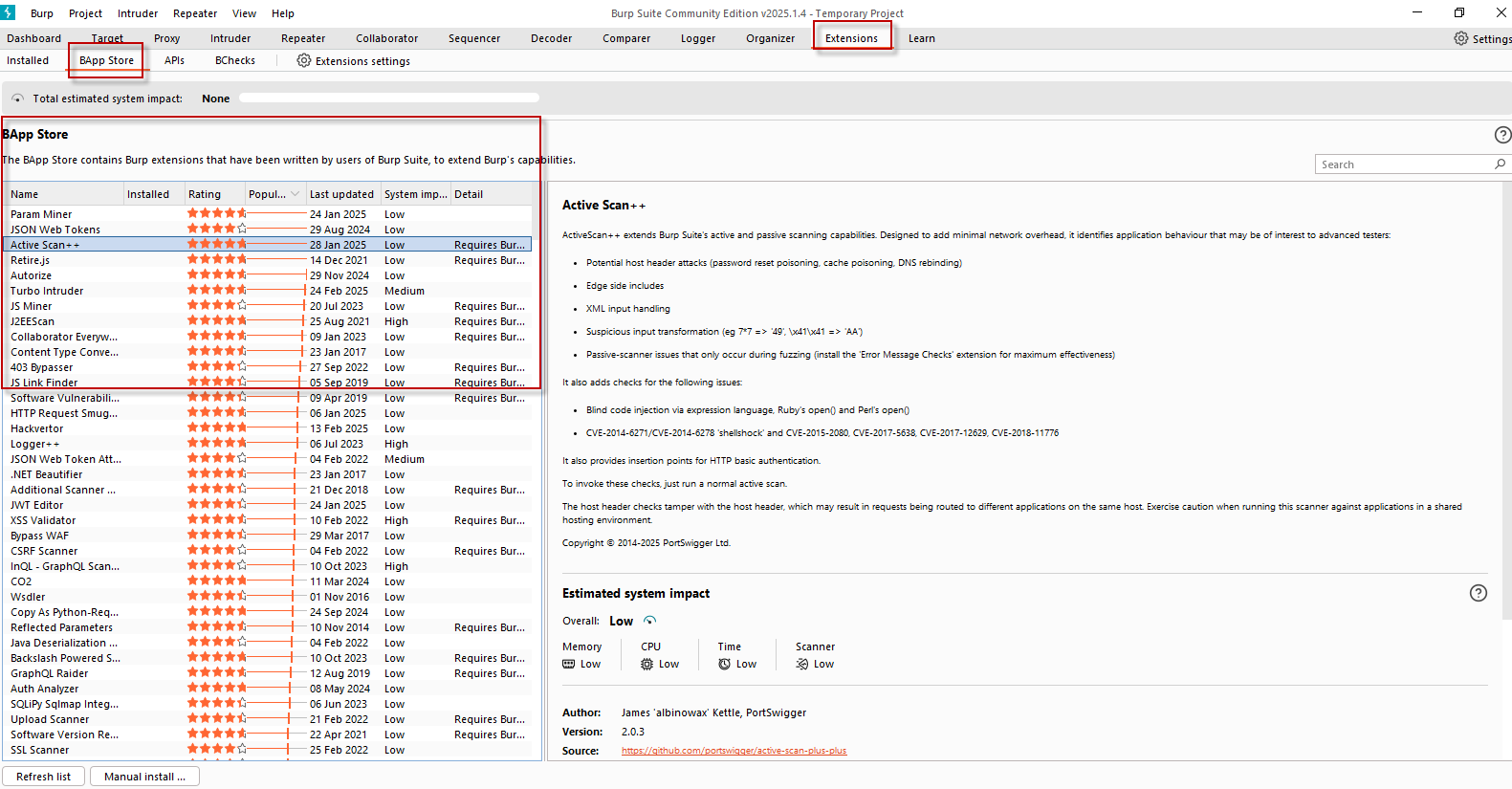Screen dimensions: 1512x789
Task: Open the Help menu
Action: click(x=283, y=13)
